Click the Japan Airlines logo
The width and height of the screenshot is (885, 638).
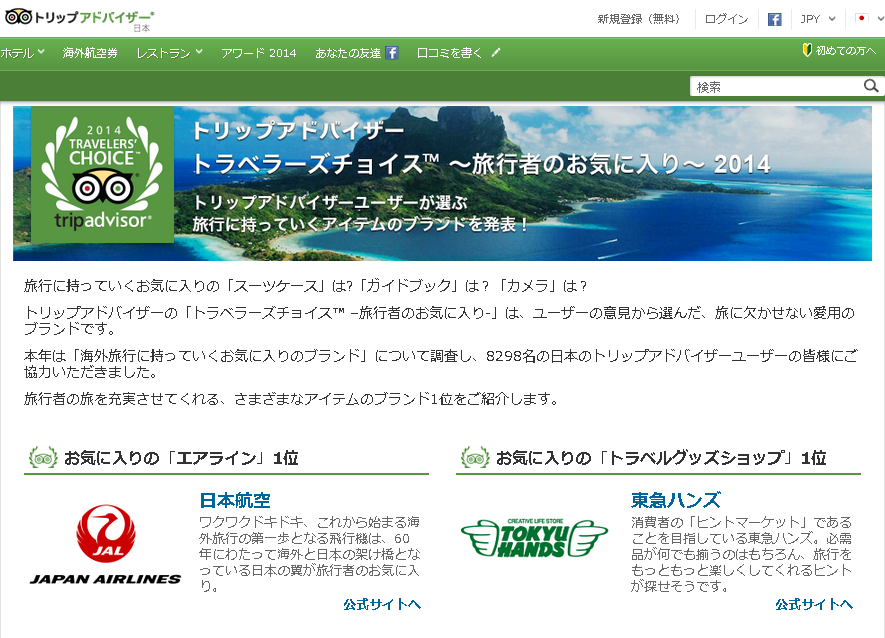point(105,544)
